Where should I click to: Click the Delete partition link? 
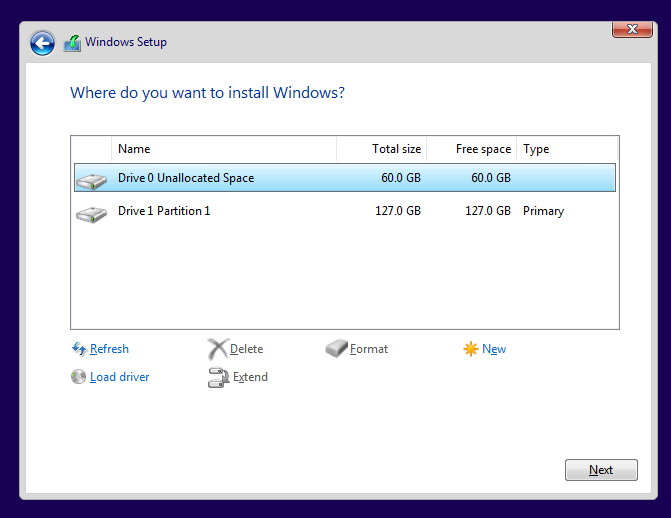coord(246,349)
